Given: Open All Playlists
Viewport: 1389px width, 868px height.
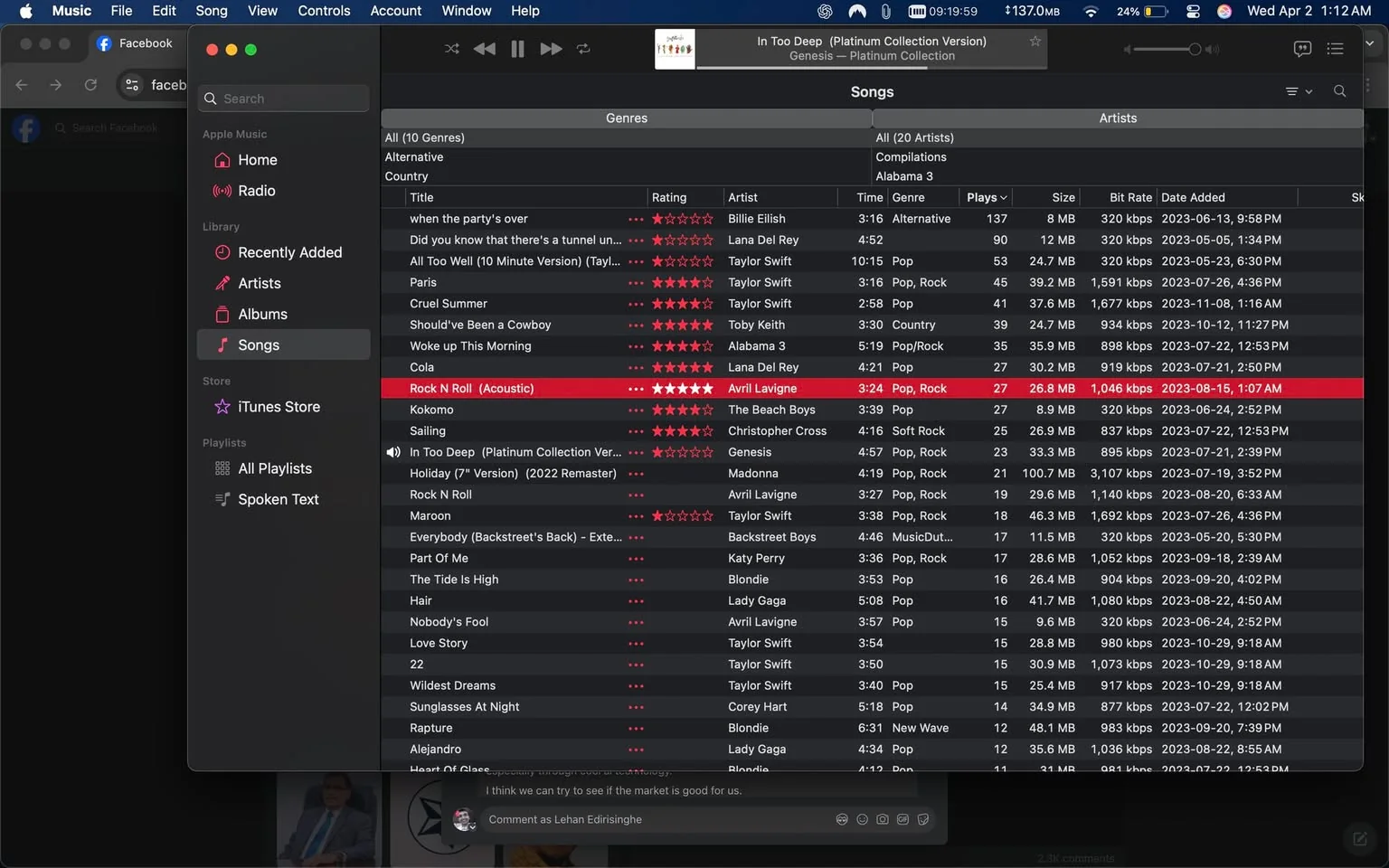Looking at the screenshot, I should click(x=283, y=468).
